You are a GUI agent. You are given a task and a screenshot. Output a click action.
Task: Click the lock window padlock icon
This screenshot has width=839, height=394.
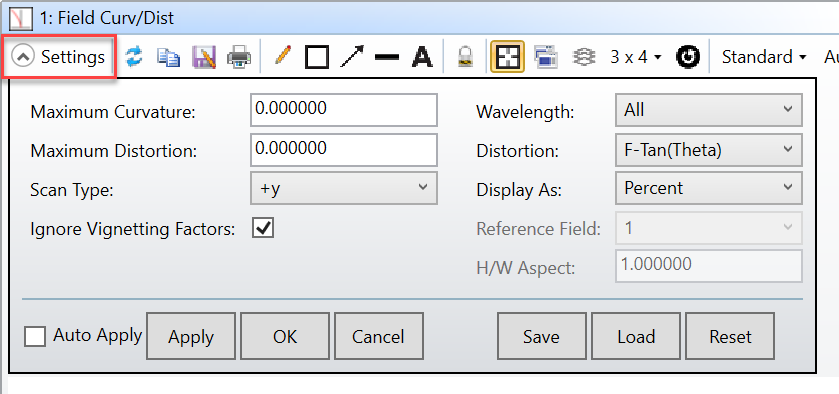[466, 57]
